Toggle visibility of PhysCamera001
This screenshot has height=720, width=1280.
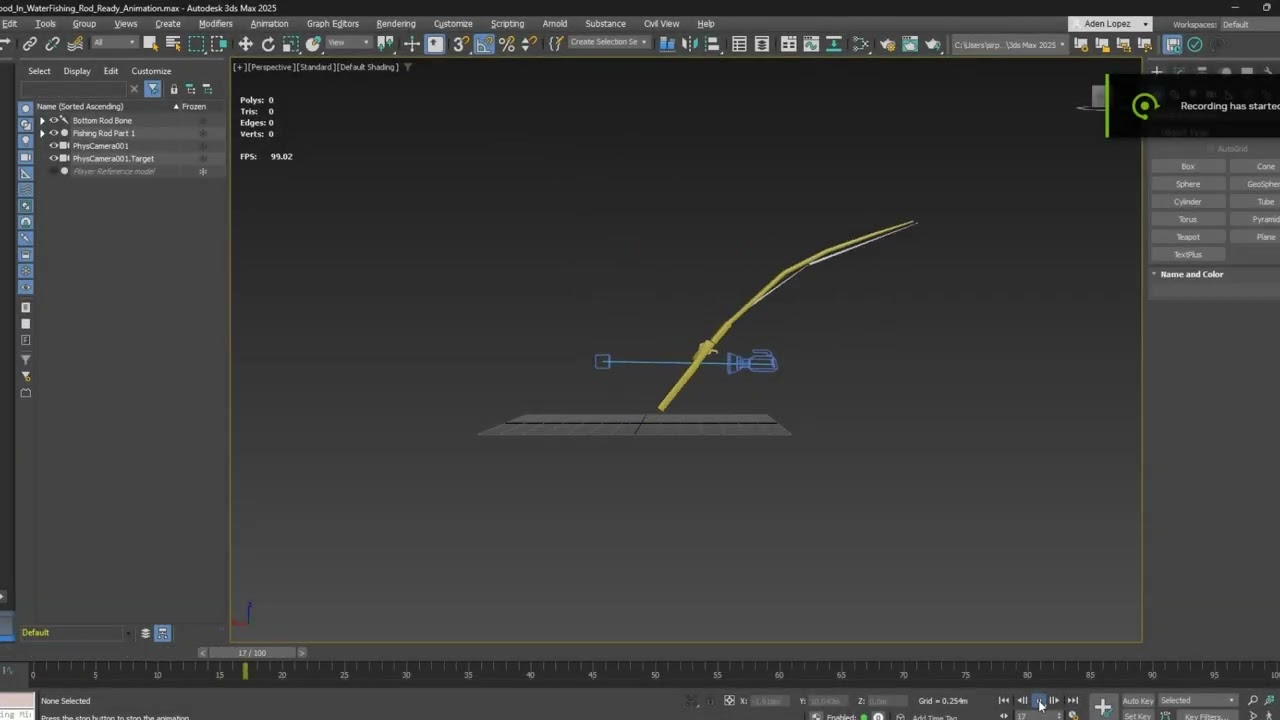[x=54, y=146]
